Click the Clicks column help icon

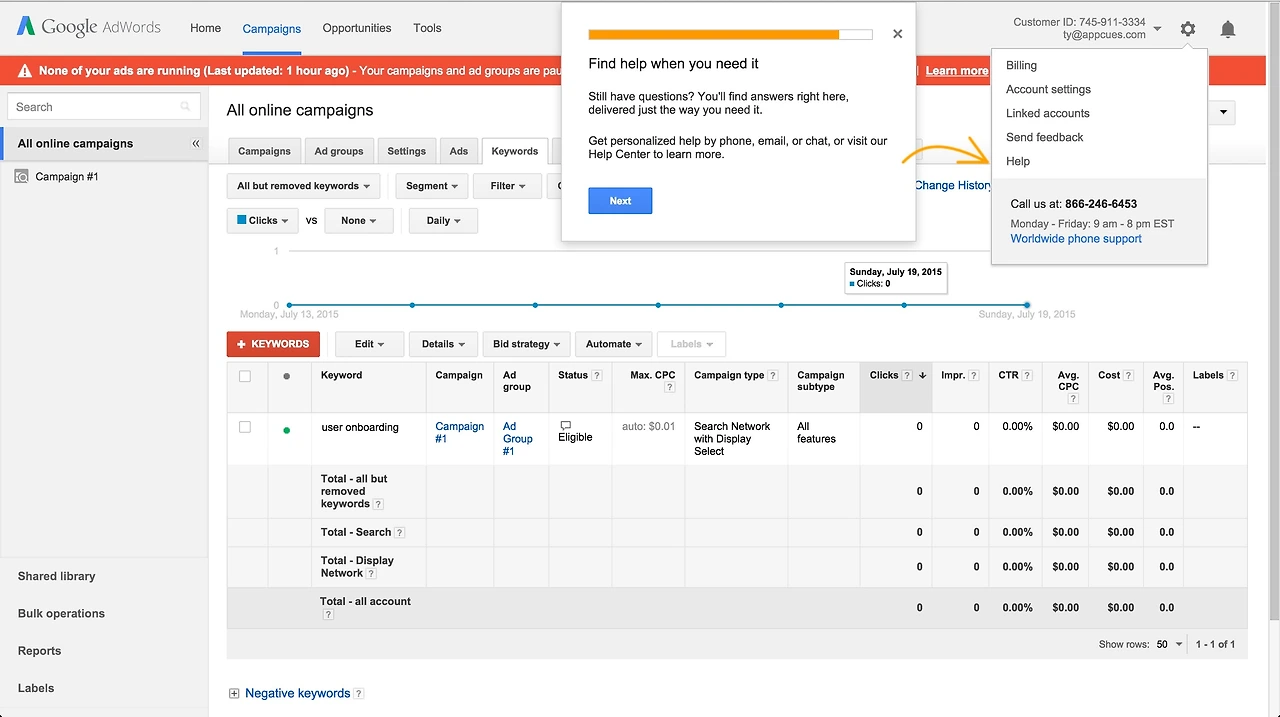pyautogui.click(x=907, y=376)
